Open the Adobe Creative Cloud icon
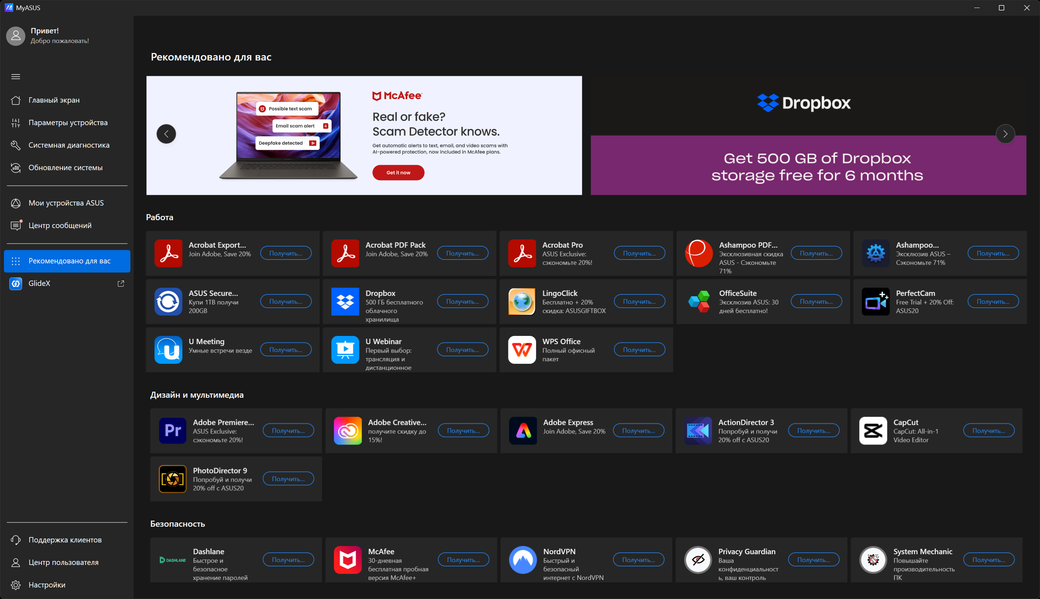 click(348, 431)
